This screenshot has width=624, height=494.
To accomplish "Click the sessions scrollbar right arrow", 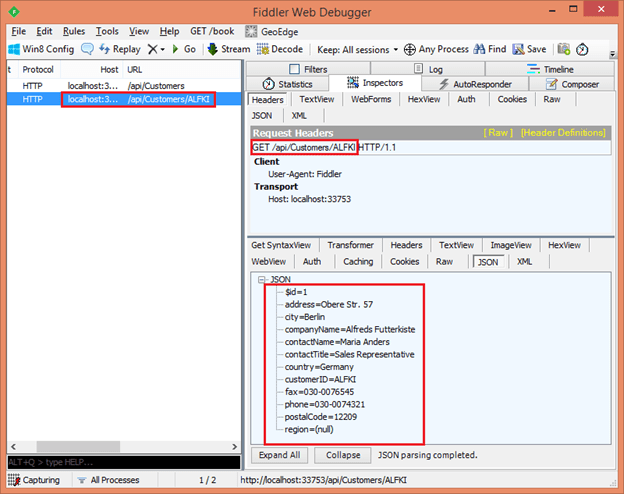I will 235,447.
